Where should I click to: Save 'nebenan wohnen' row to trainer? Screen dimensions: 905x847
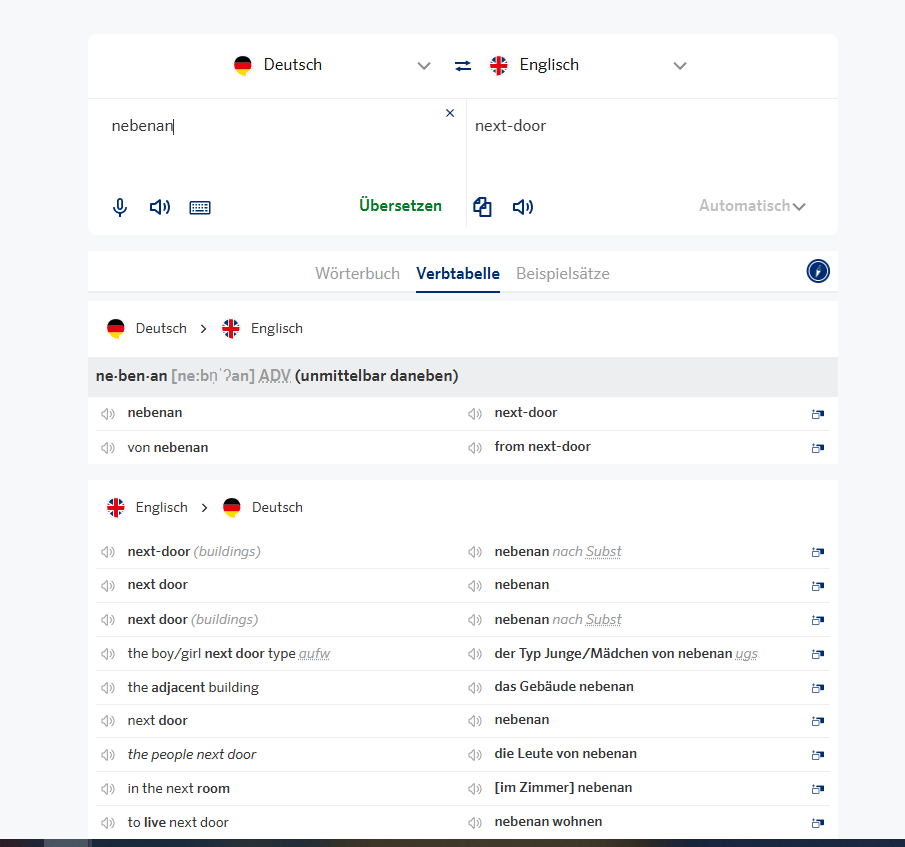tap(818, 823)
